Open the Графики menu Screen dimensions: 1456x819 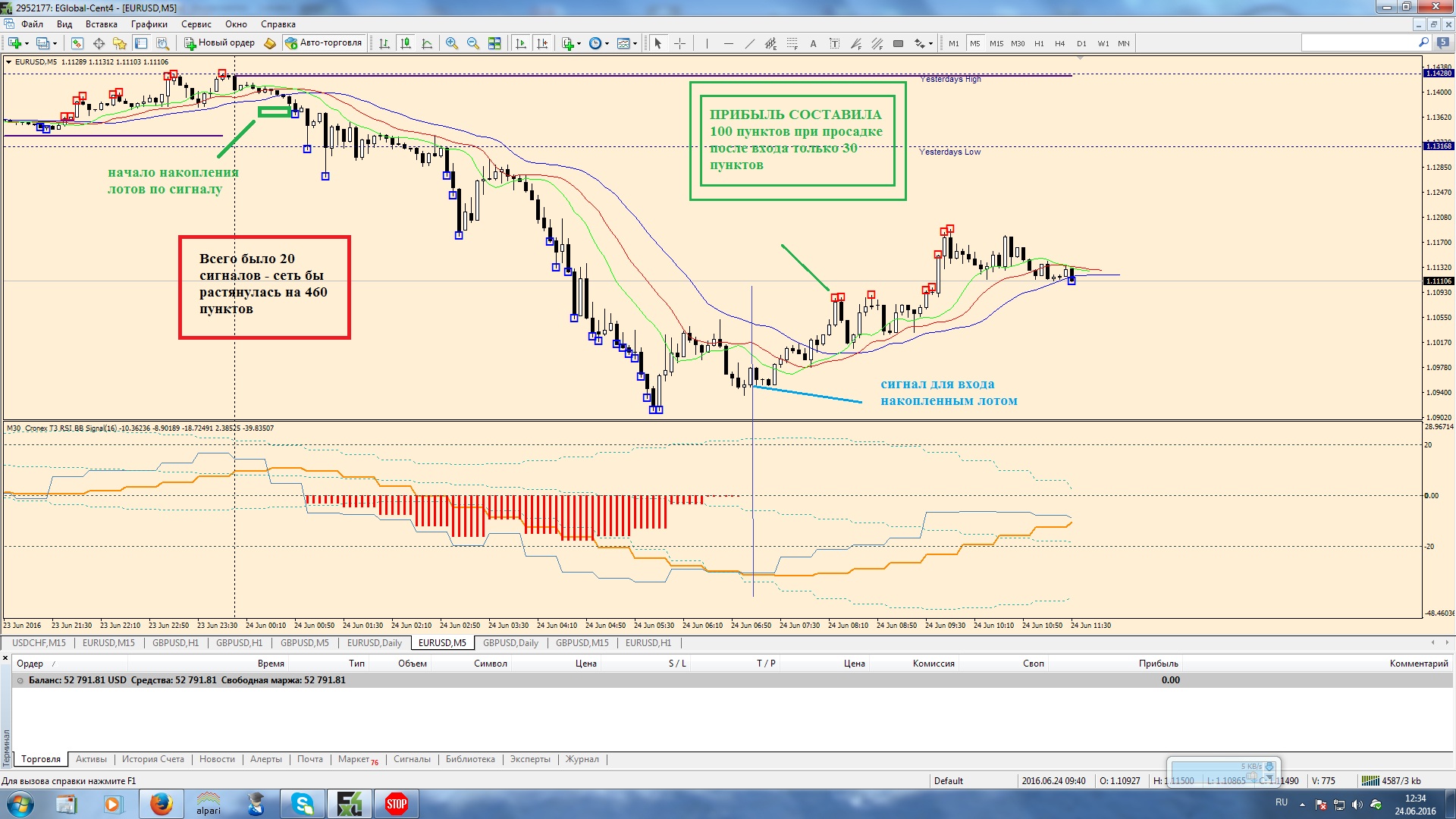149,24
